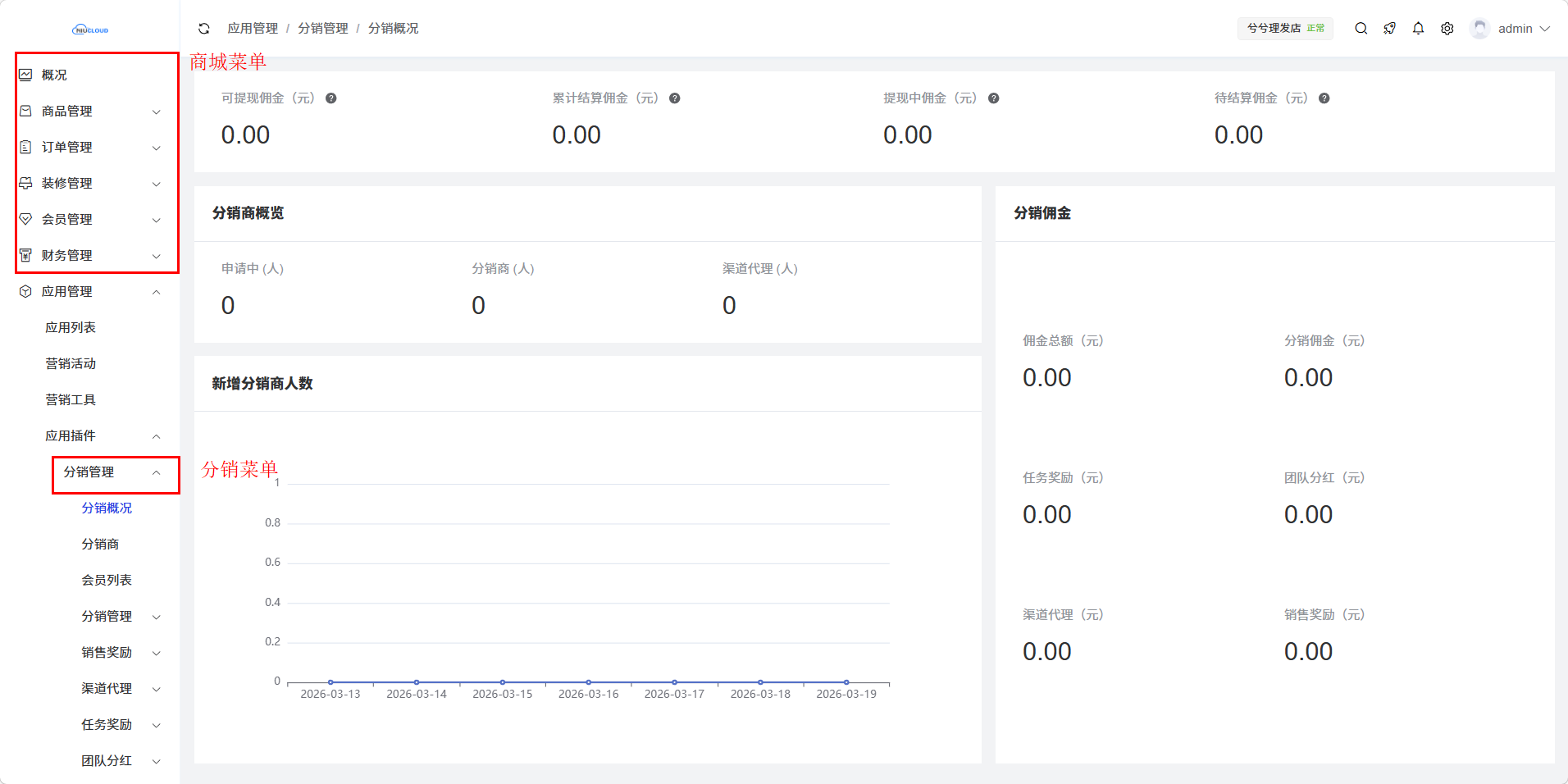Click the refresh icon beside the breadcrumb
1568x784 pixels.
pos(204,29)
